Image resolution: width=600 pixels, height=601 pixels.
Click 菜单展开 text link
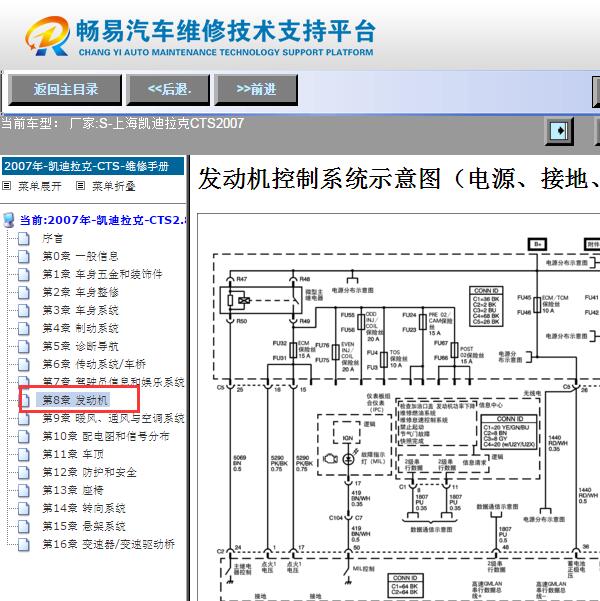click(40, 186)
